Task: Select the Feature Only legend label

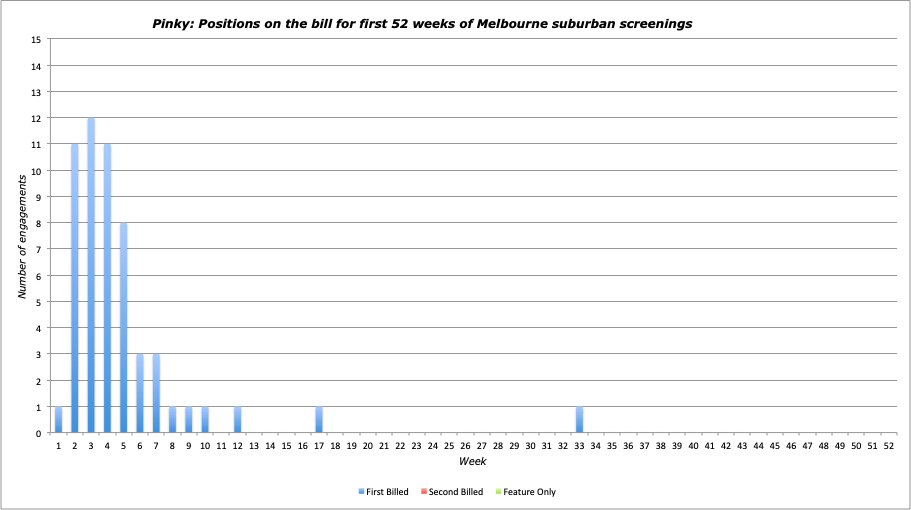Action: click(x=530, y=492)
